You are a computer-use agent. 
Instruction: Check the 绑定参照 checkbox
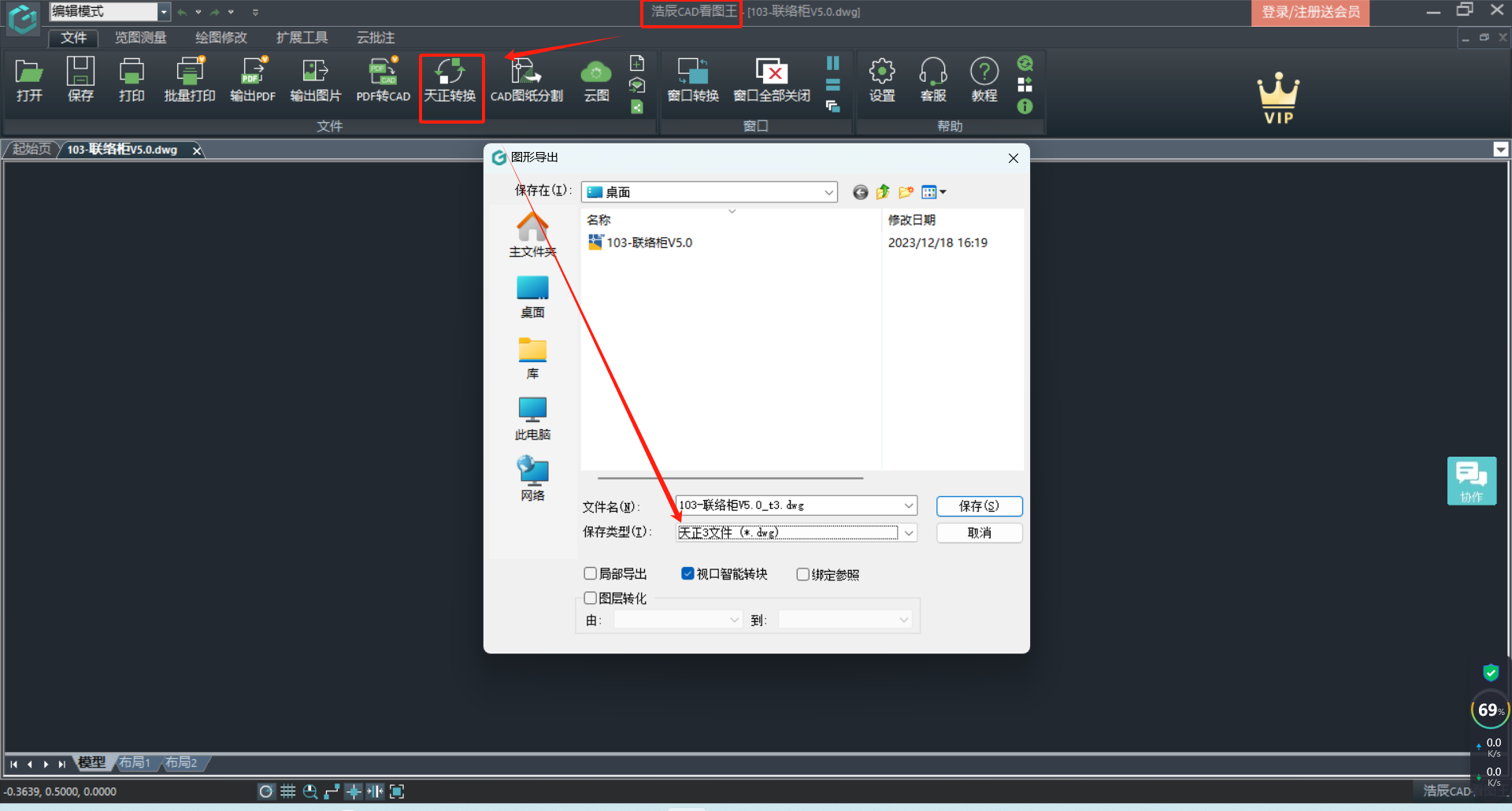tap(802, 575)
